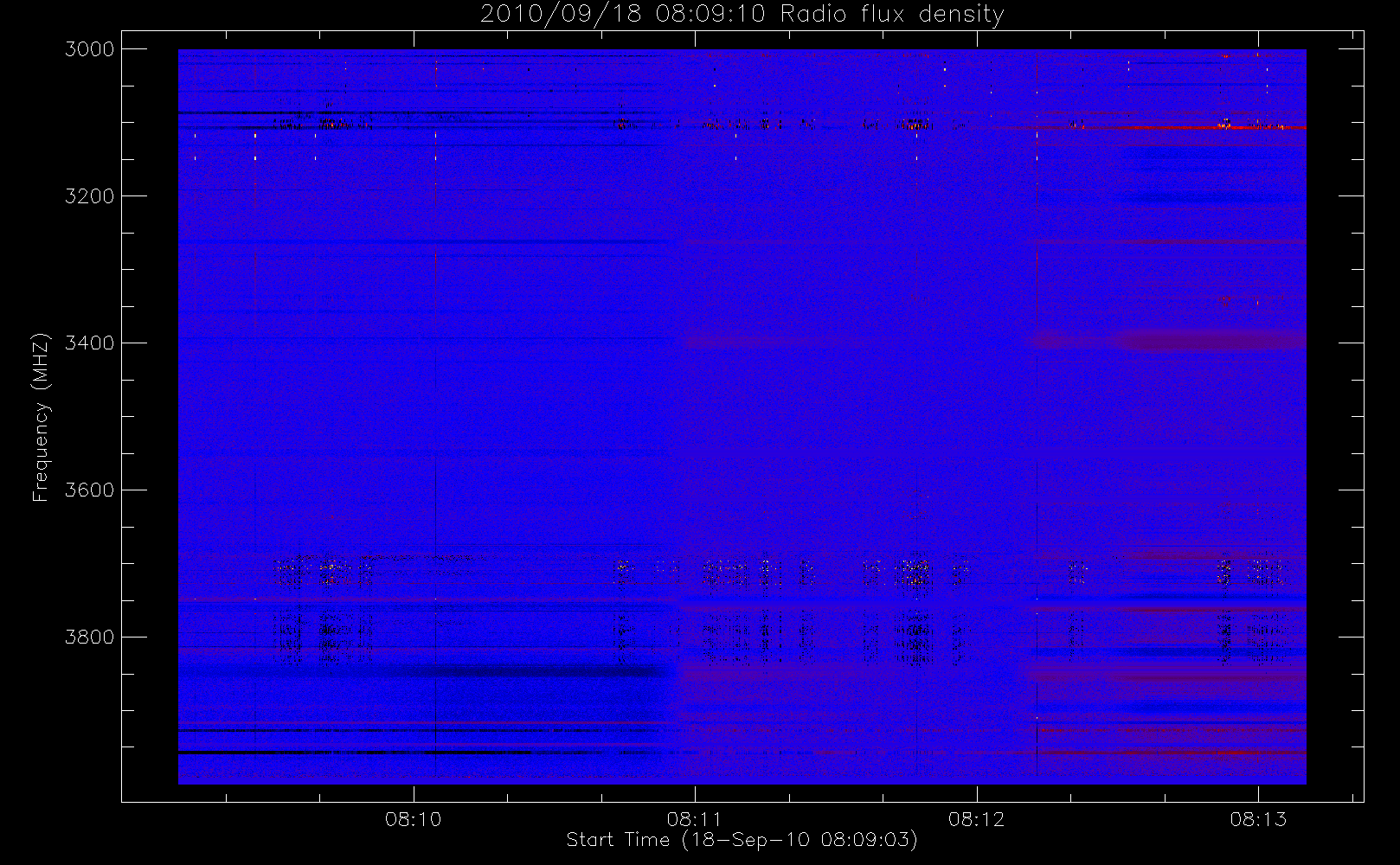Click the 3800 frequency tick label
Screen dimensions: 1400x865
[x=90, y=638]
